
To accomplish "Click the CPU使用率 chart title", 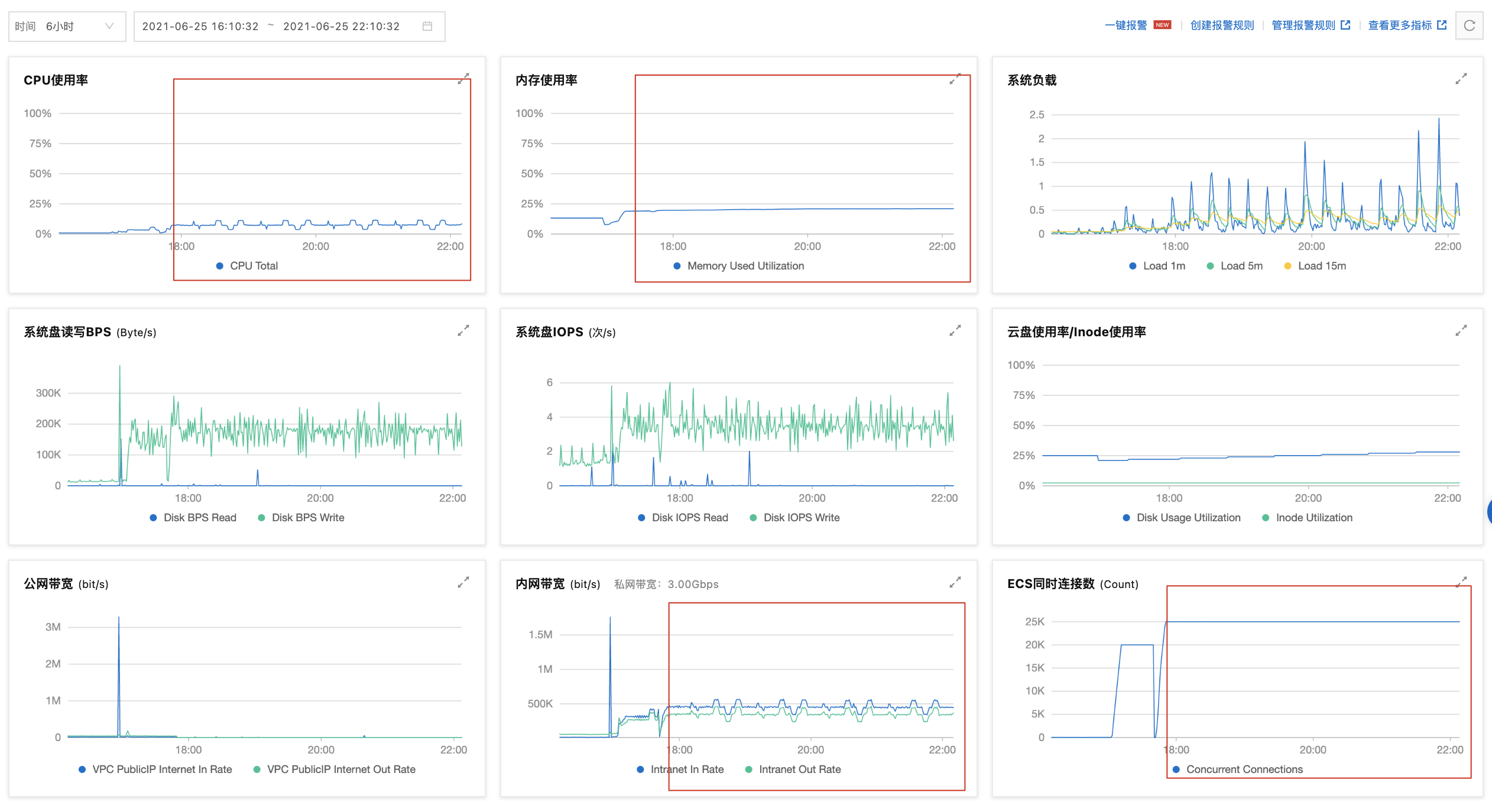I will coord(56,80).
